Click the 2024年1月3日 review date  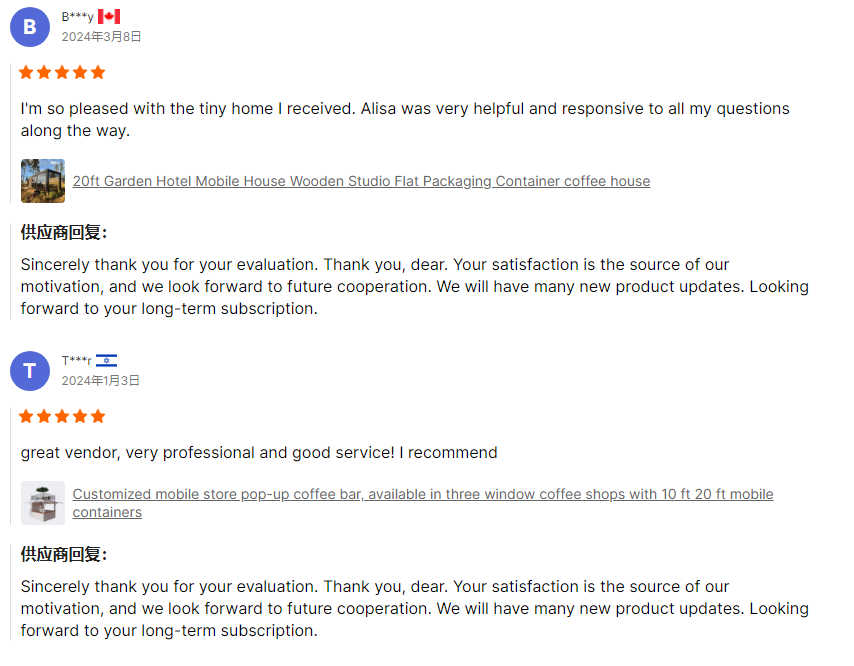(101, 381)
